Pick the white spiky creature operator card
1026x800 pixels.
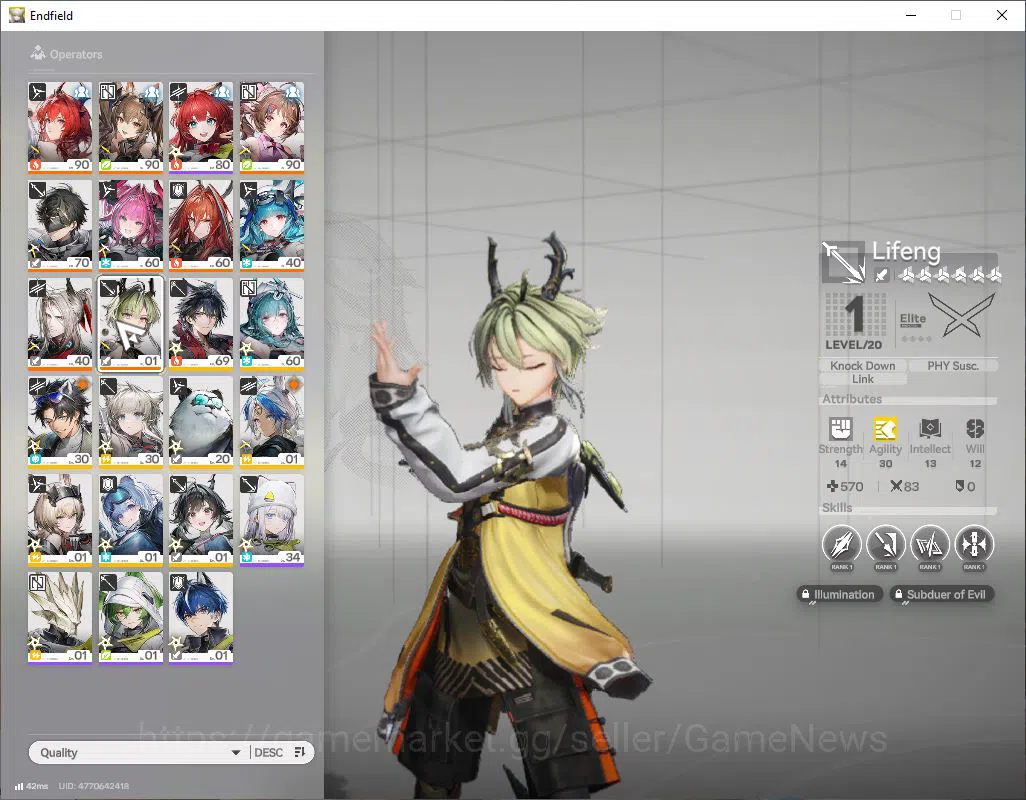pos(60,617)
